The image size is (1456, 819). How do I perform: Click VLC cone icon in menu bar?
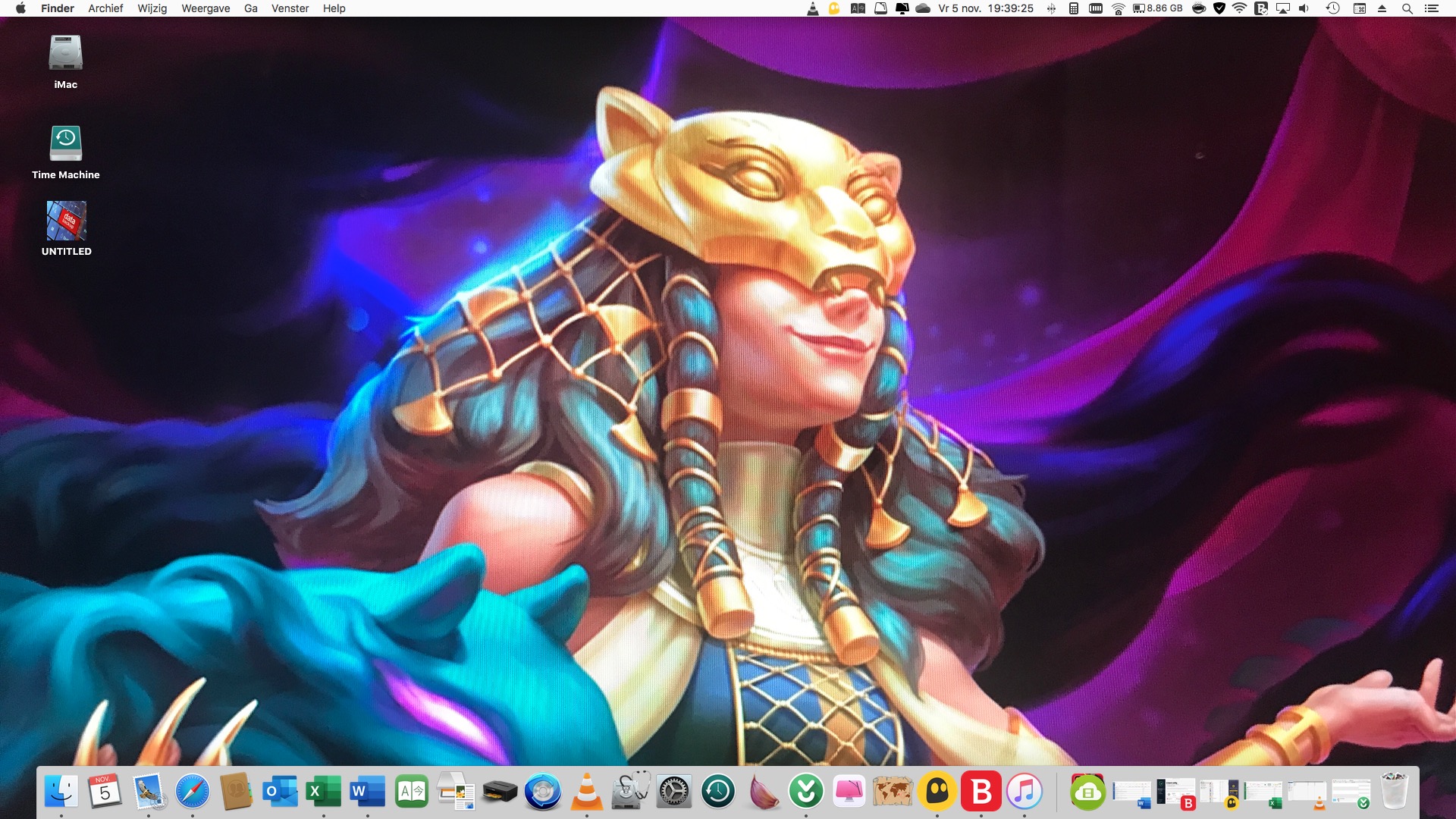pos(812,8)
